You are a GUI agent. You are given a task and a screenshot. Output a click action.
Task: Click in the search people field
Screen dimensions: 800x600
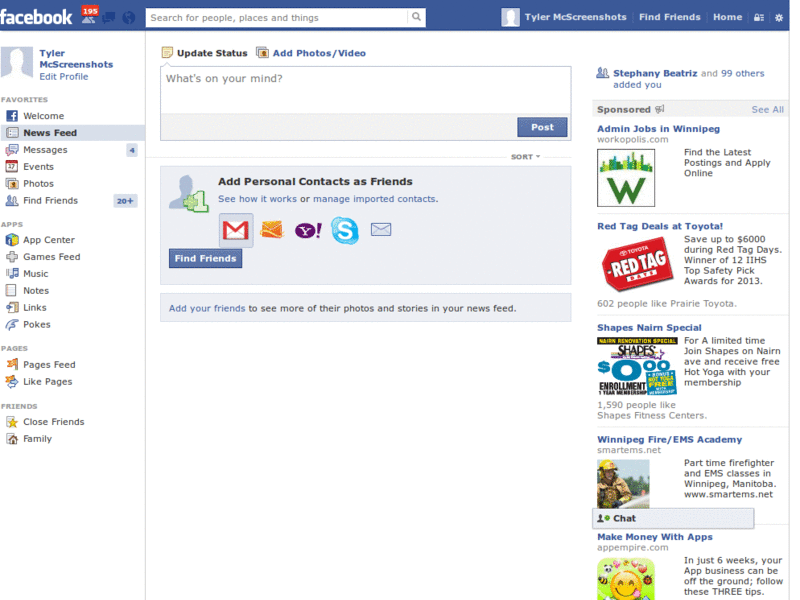[278, 17]
